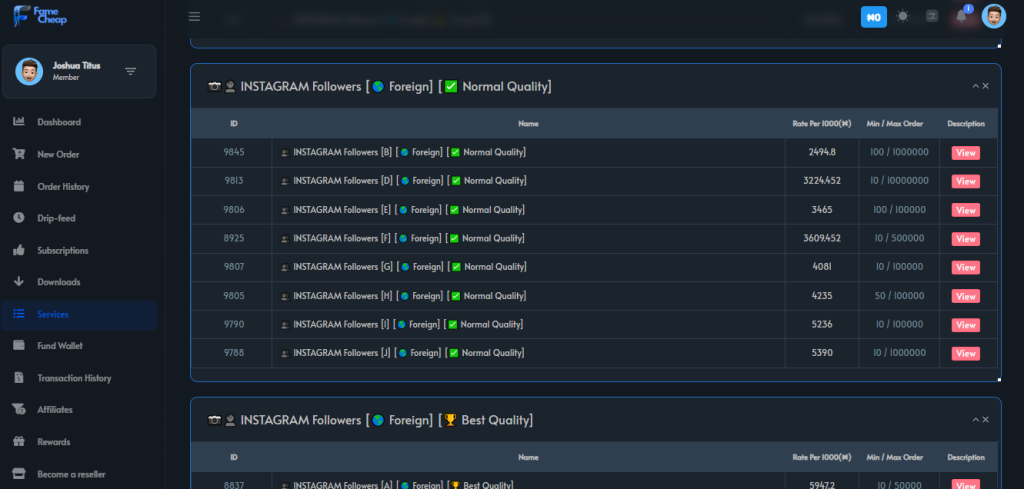Collapse the Normal Quality followers panel

[x=976, y=86]
